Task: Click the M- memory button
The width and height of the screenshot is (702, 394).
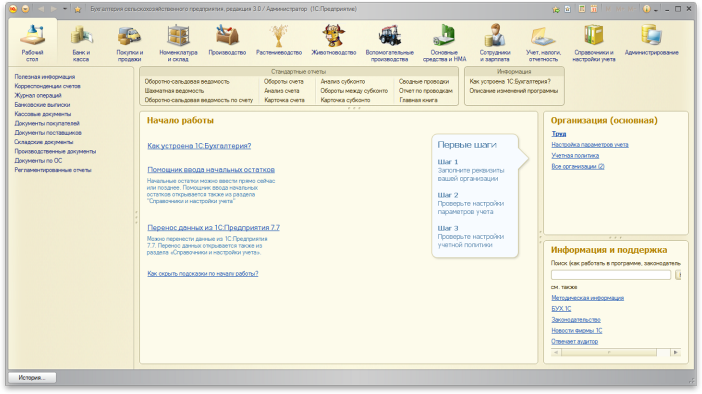Action: (631, 9)
